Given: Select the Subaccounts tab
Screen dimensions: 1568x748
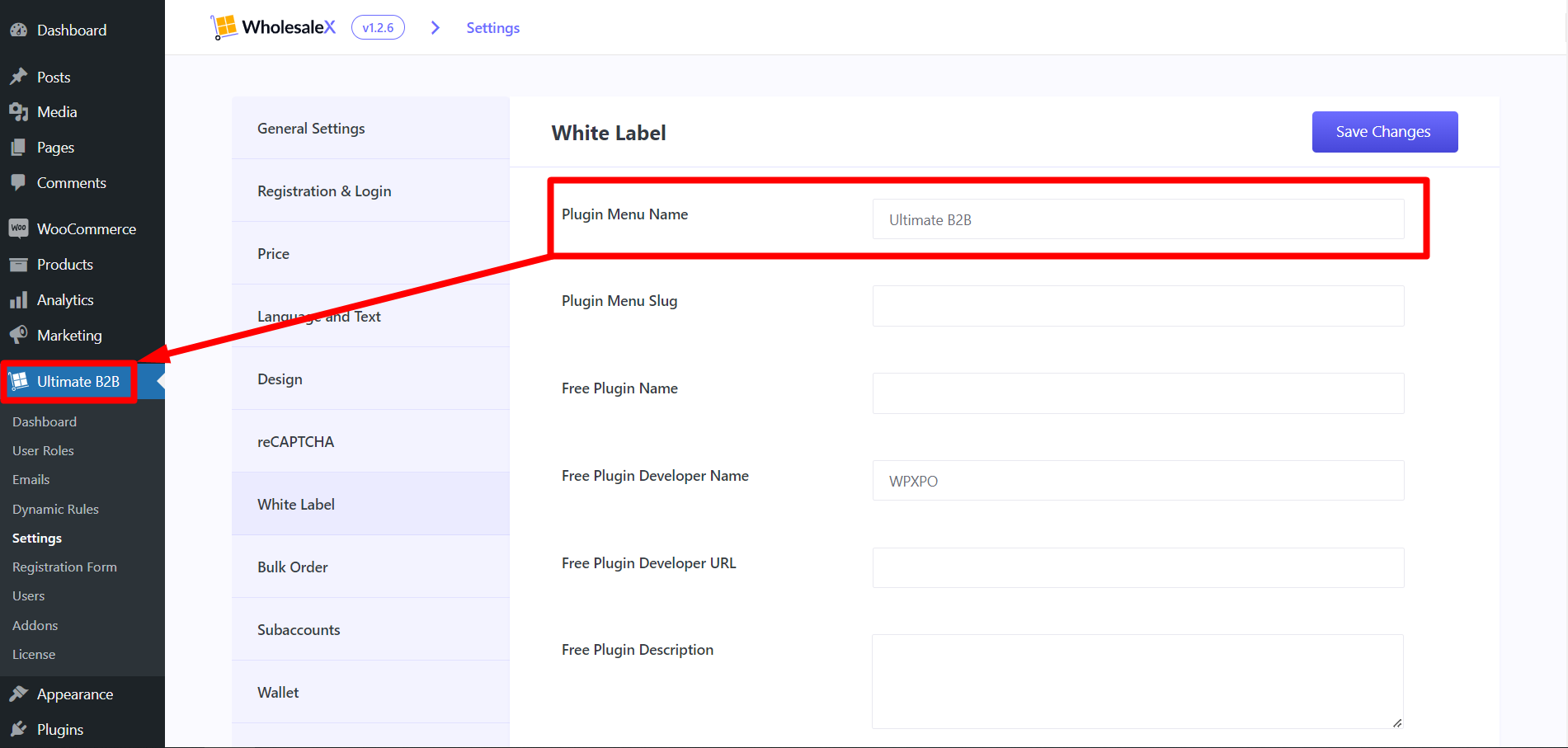Looking at the screenshot, I should 370,629.
